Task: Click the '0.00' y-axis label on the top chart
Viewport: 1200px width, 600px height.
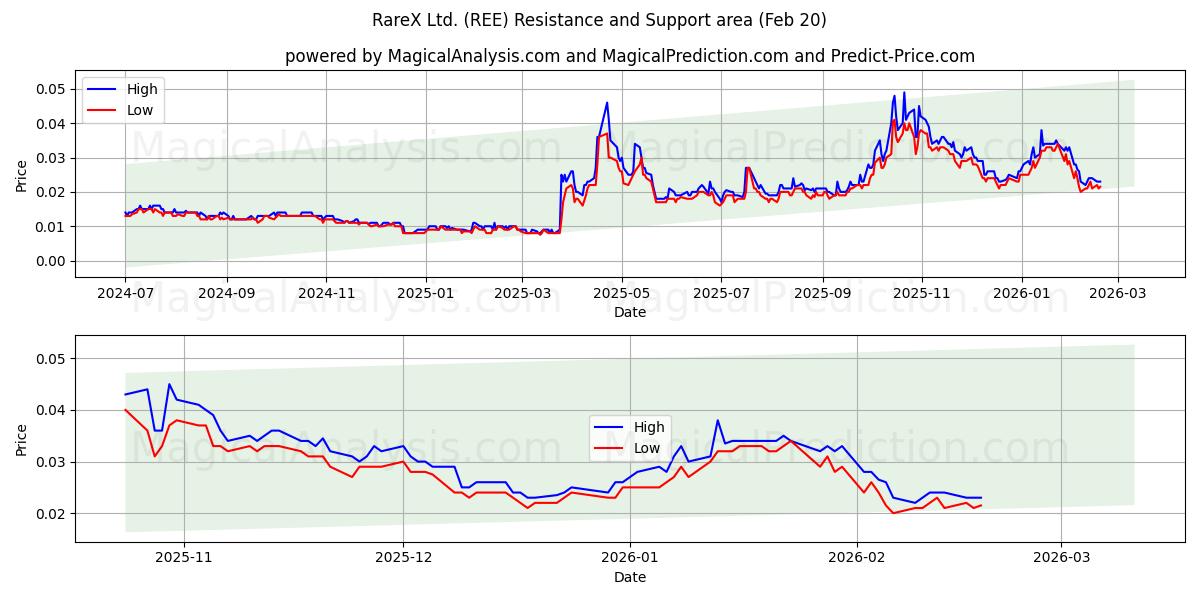Action: (x=52, y=261)
